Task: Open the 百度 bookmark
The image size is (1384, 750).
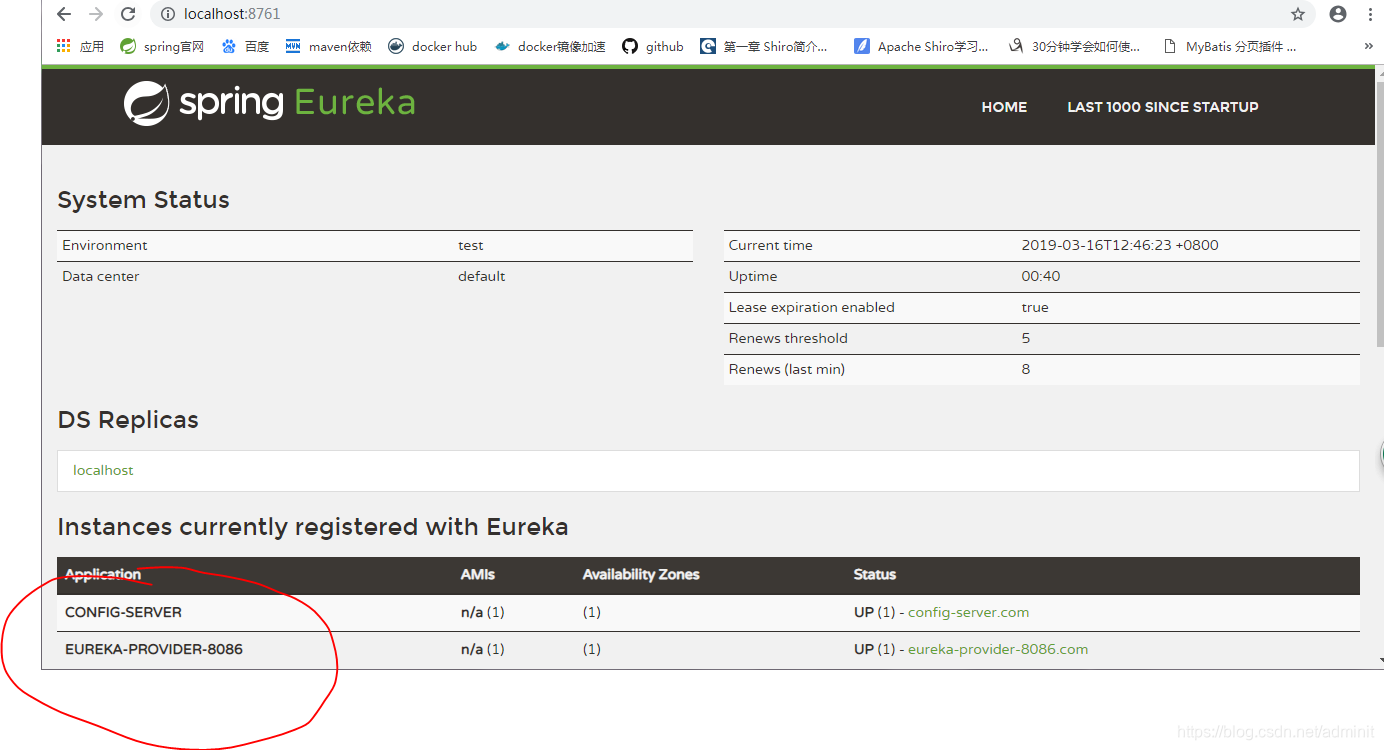Action: click(x=246, y=46)
